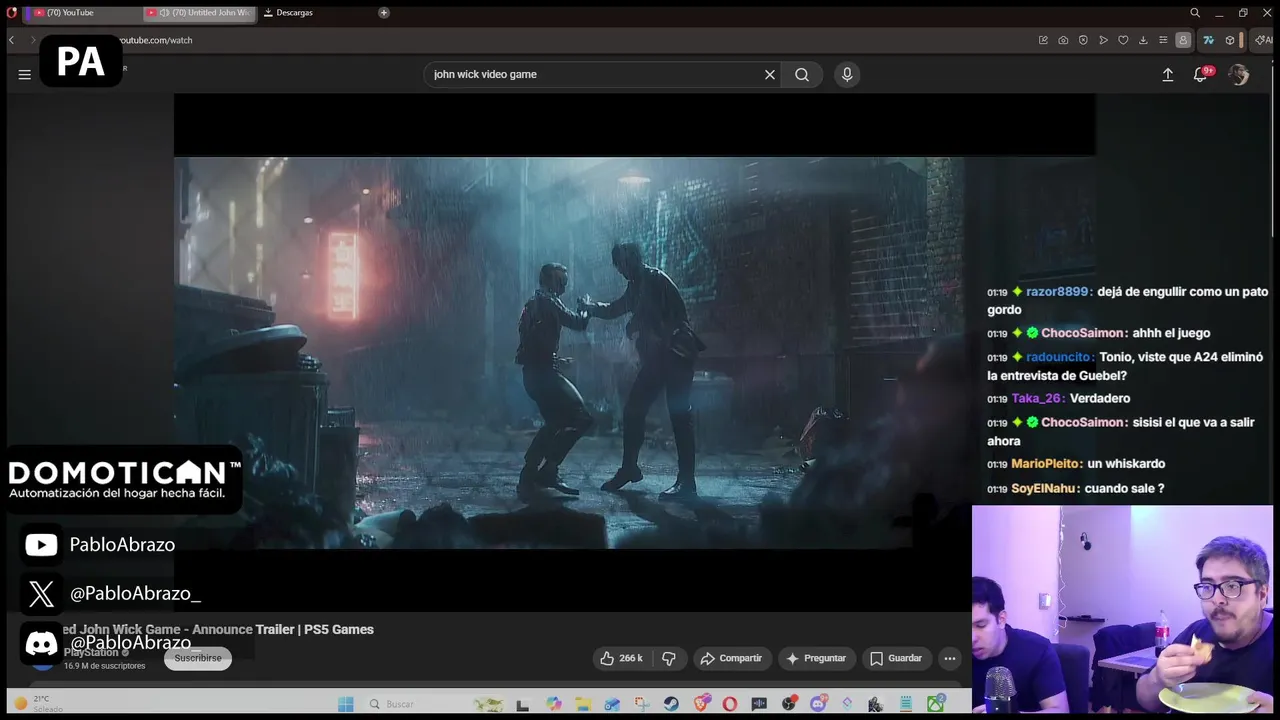The width and height of the screenshot is (1280, 720).
Task: Like the video with 266 k
Action: click(621, 658)
